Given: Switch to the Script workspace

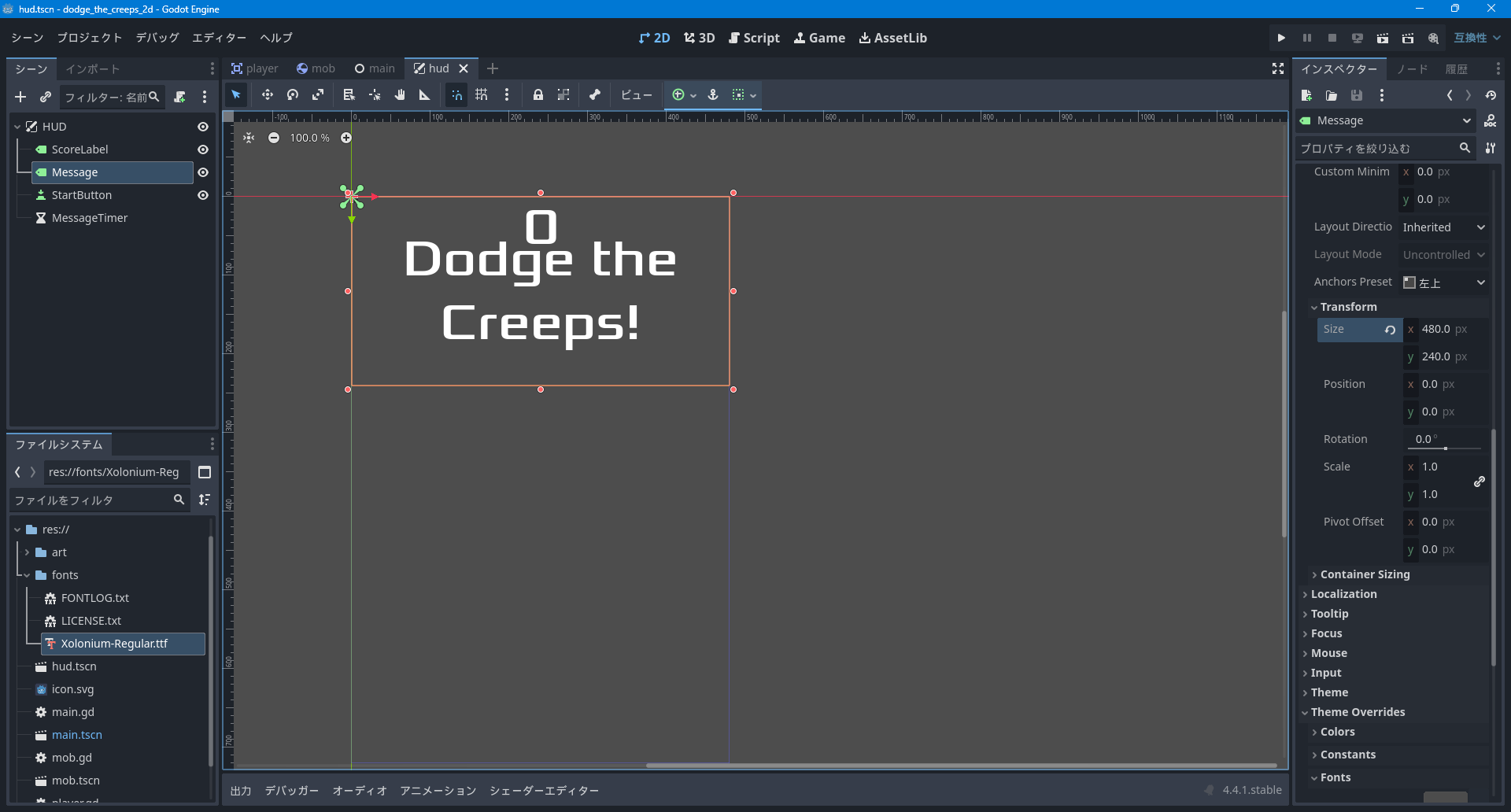Looking at the screenshot, I should tap(754, 38).
